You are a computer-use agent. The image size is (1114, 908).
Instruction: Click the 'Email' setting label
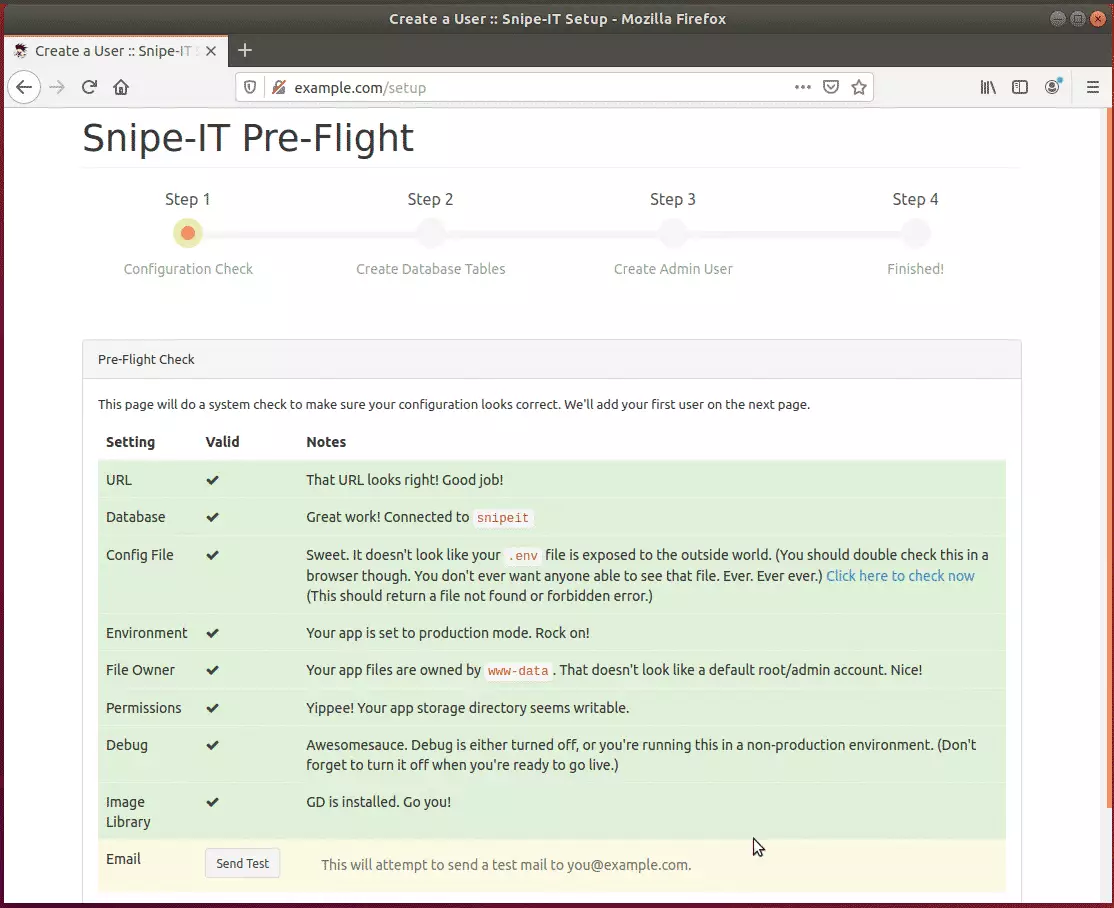(124, 859)
